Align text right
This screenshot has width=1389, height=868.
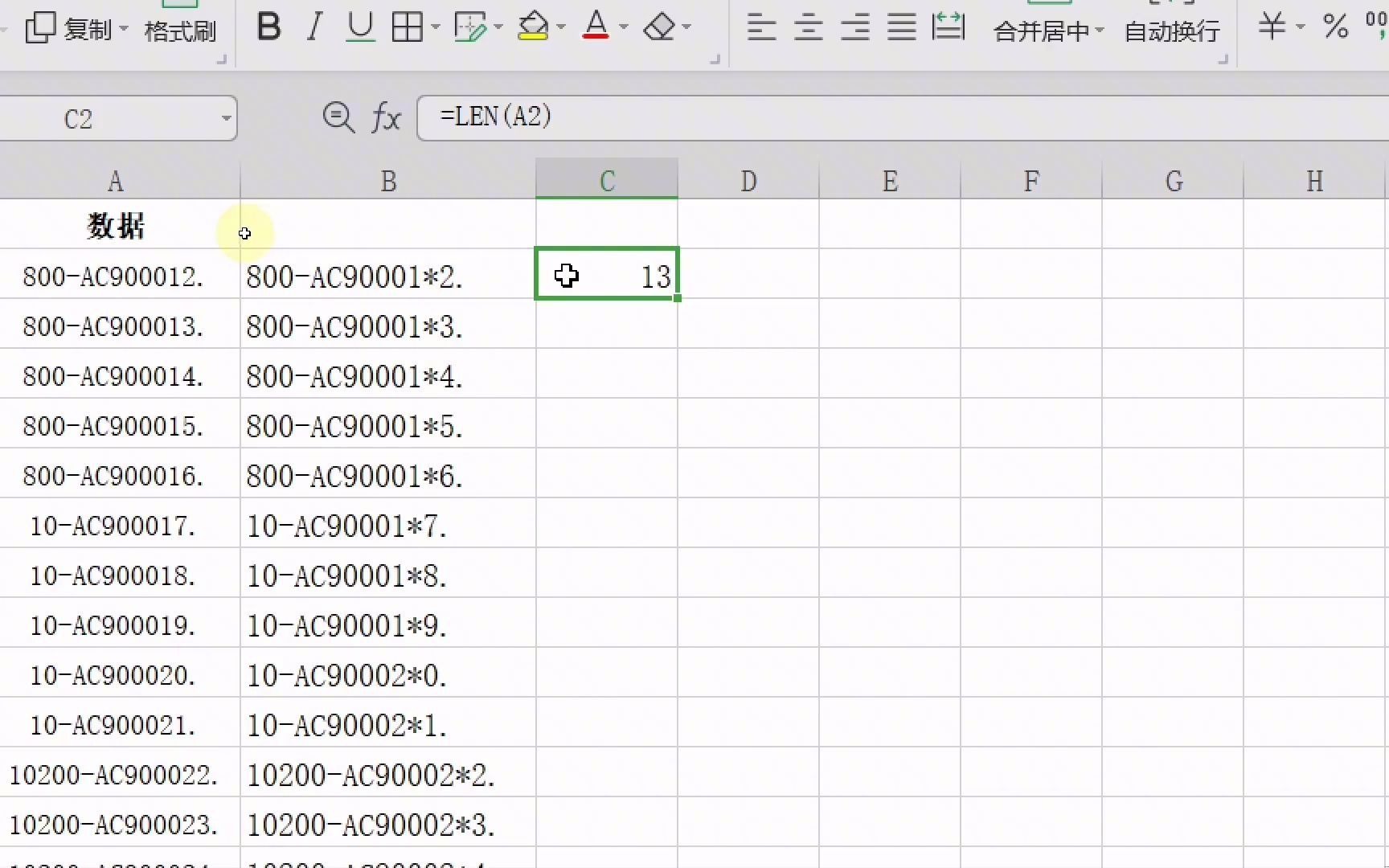point(854,27)
